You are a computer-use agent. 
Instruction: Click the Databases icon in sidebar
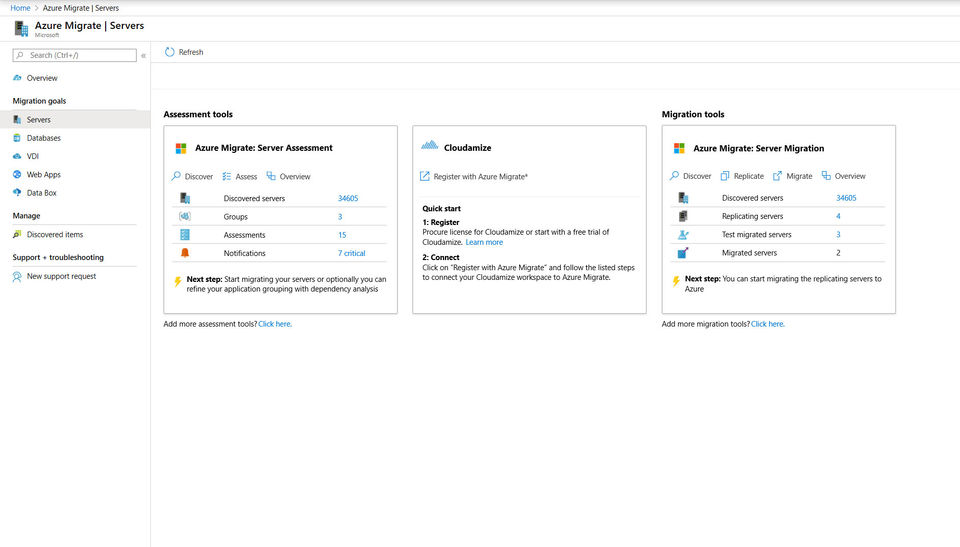point(17,138)
